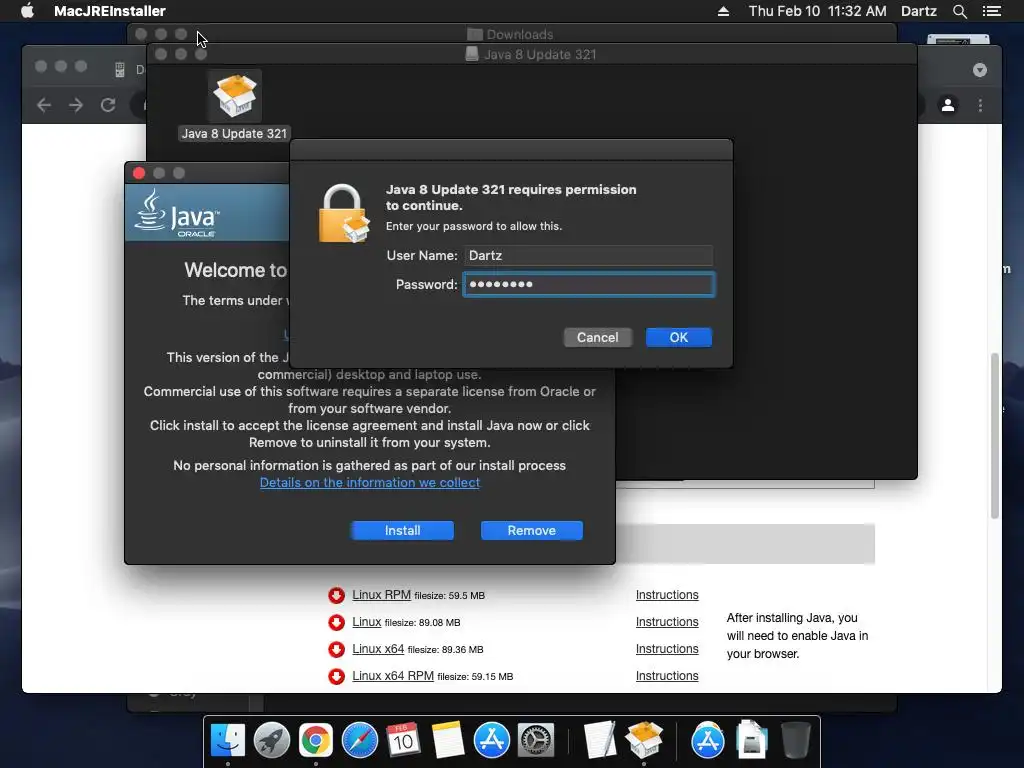Click Remove to uninstall Java

point(532,530)
